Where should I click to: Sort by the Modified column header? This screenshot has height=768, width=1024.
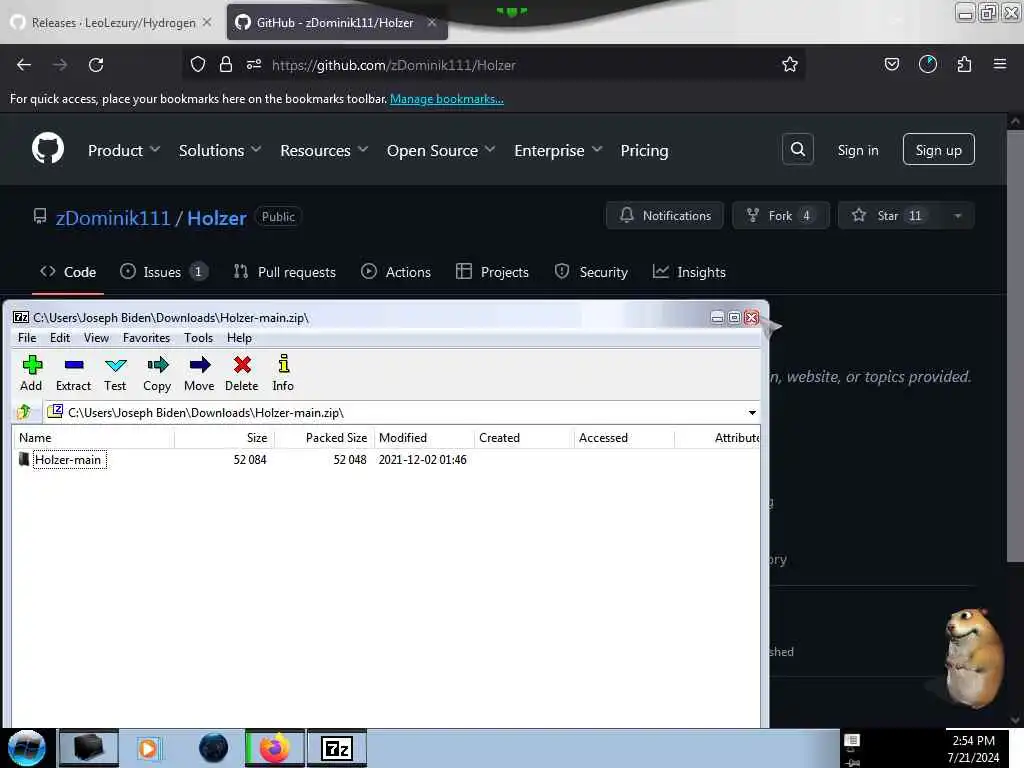point(424,438)
